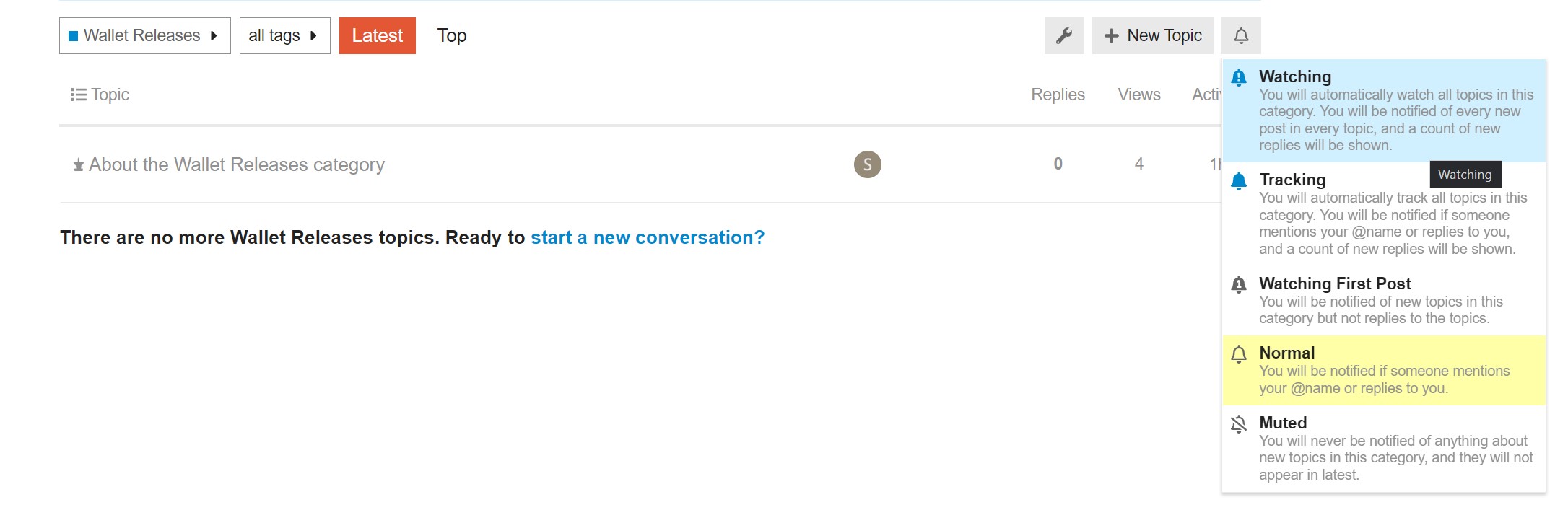Screen dimensions: 1568x523
Task: Click the list icon beside the Topic header
Action: (78, 95)
